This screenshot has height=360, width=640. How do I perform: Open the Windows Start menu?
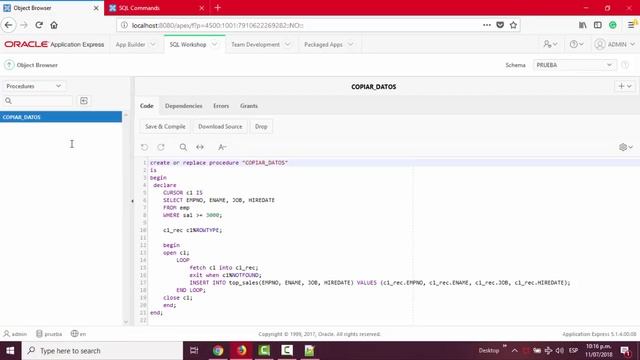pos(10,351)
